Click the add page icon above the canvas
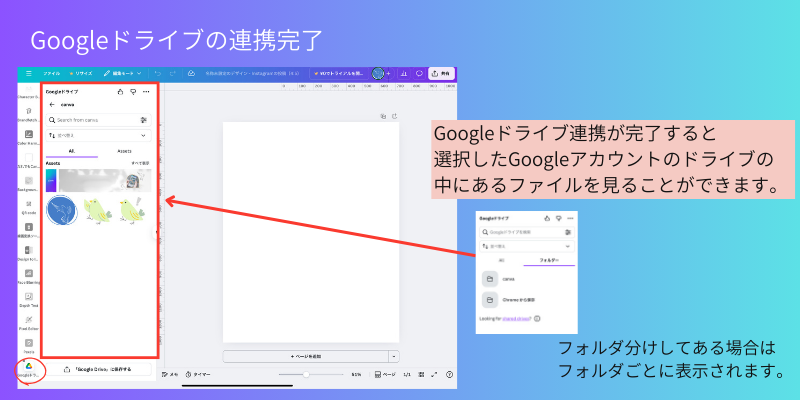This screenshot has width=800, height=400. [x=394, y=116]
